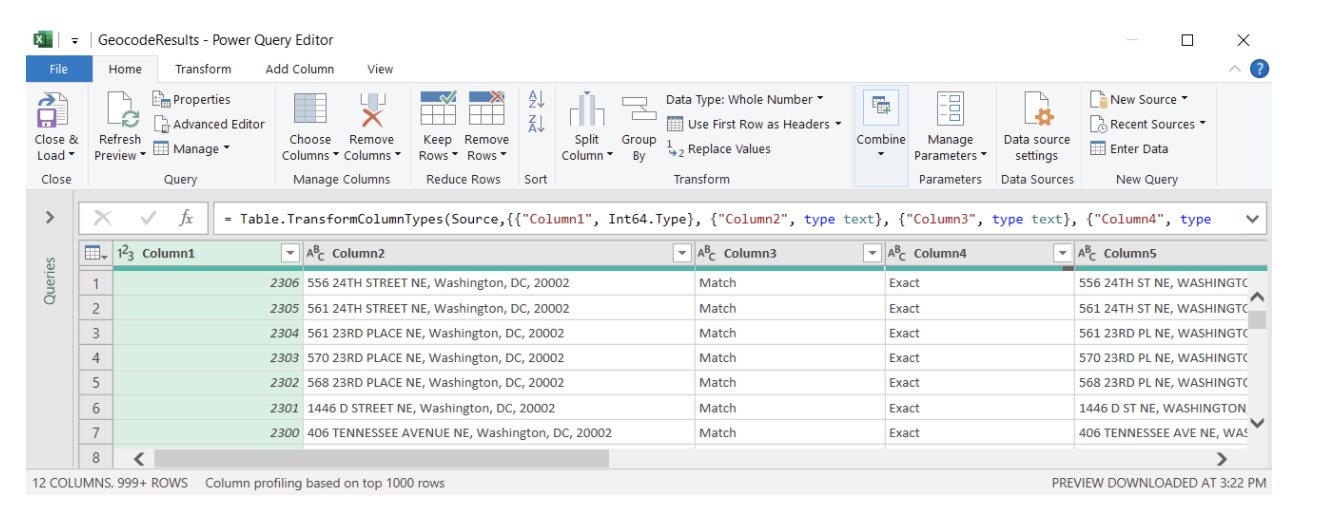Click Split Column icon
This screenshot has height=522, width=1338.
(587, 110)
